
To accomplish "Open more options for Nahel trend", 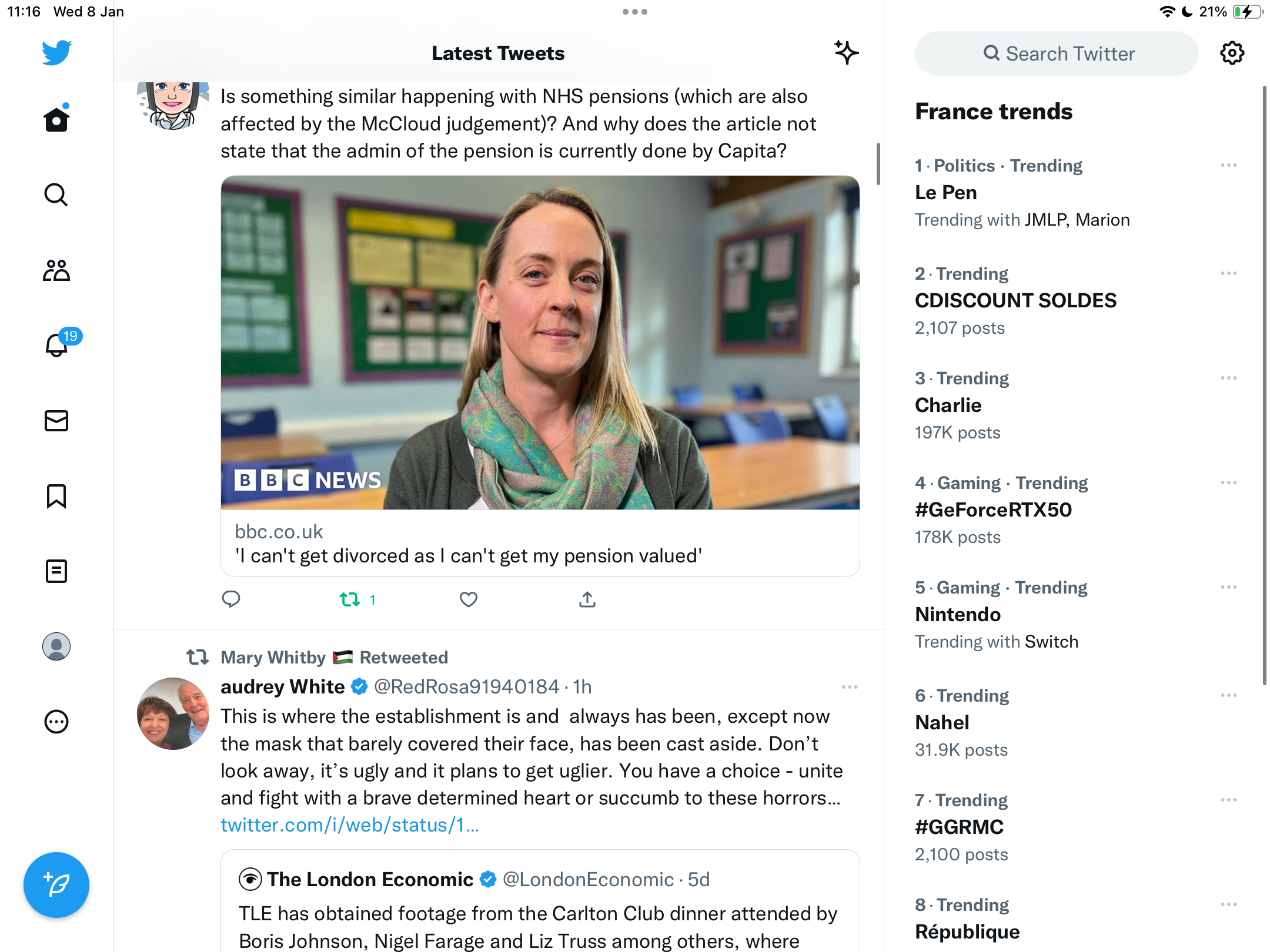I will click(x=1228, y=695).
